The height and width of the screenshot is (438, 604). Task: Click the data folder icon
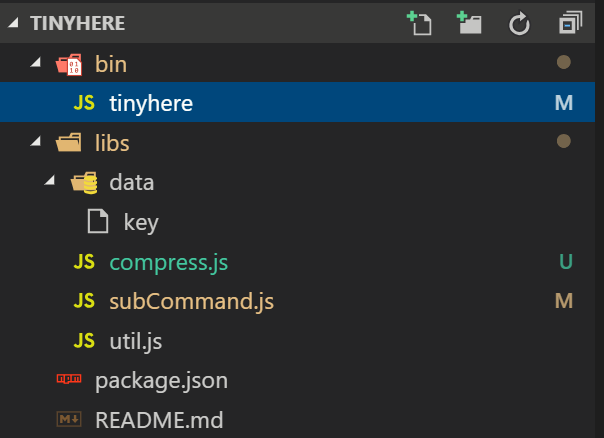coord(84,182)
